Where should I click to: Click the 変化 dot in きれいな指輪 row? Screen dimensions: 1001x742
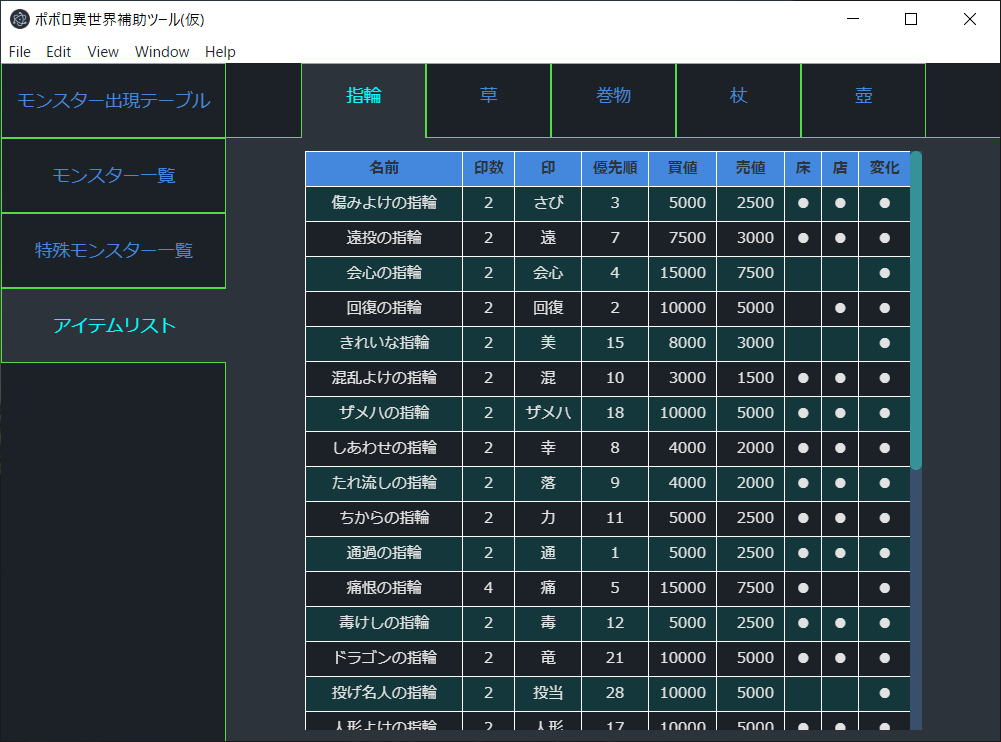pos(884,343)
